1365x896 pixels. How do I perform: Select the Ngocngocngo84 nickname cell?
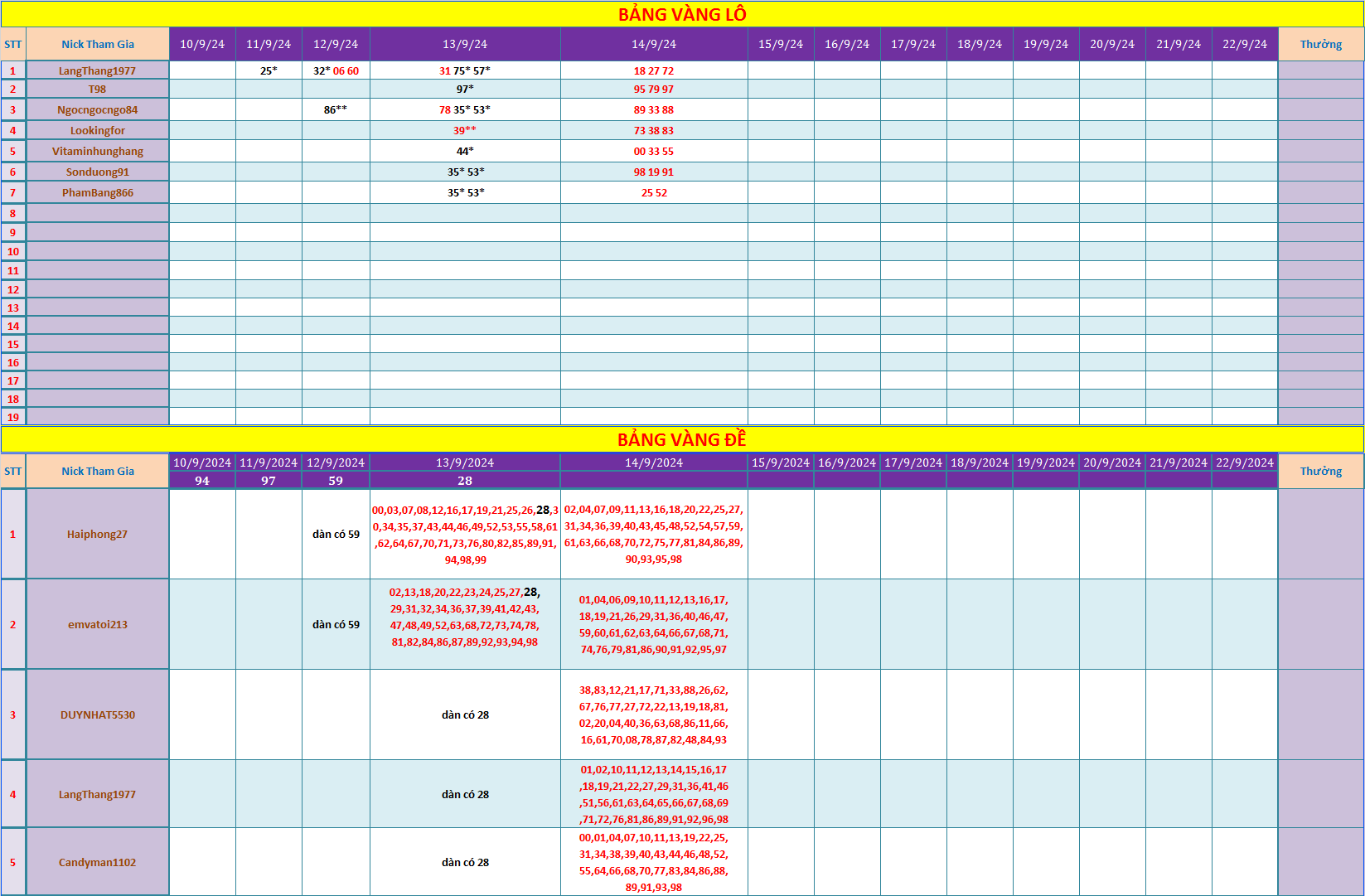[98, 109]
